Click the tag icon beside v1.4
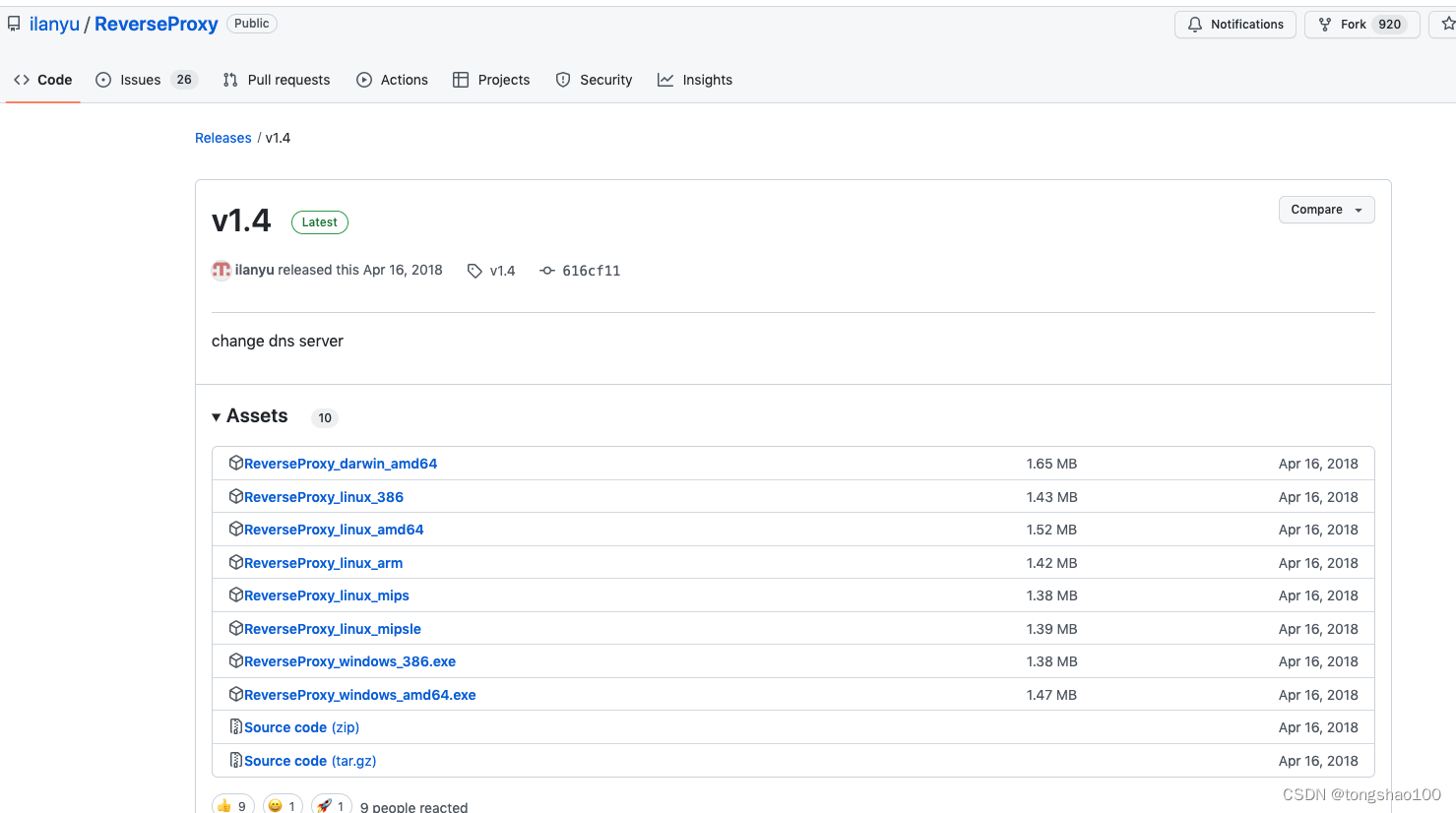 pyautogui.click(x=475, y=271)
